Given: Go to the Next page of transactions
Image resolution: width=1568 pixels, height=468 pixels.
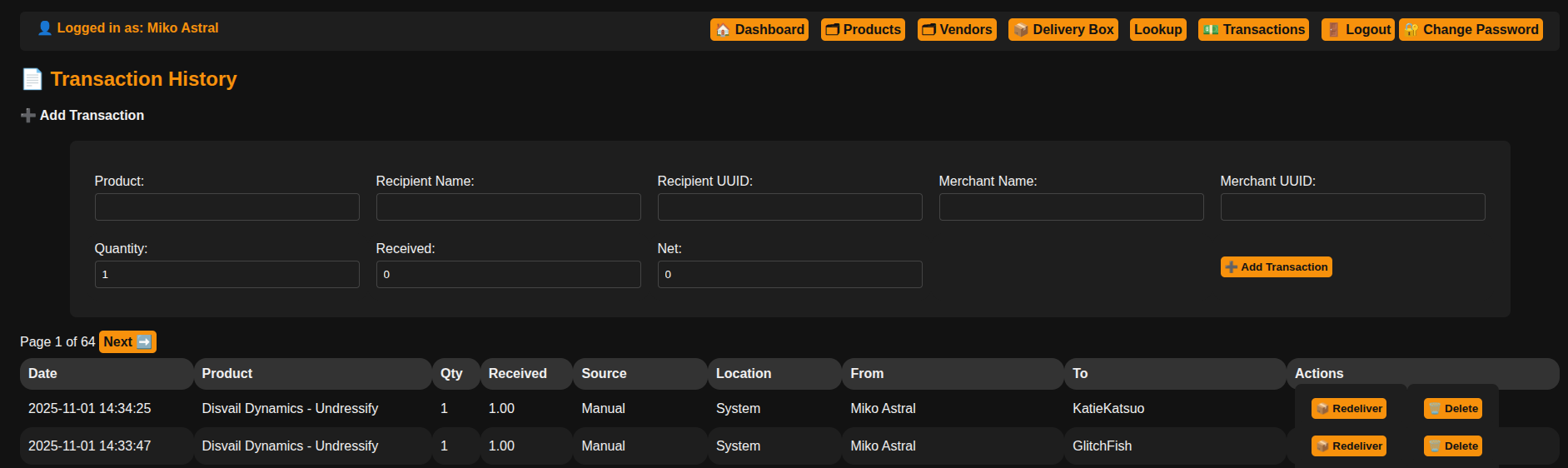Looking at the screenshot, I should tap(127, 342).
